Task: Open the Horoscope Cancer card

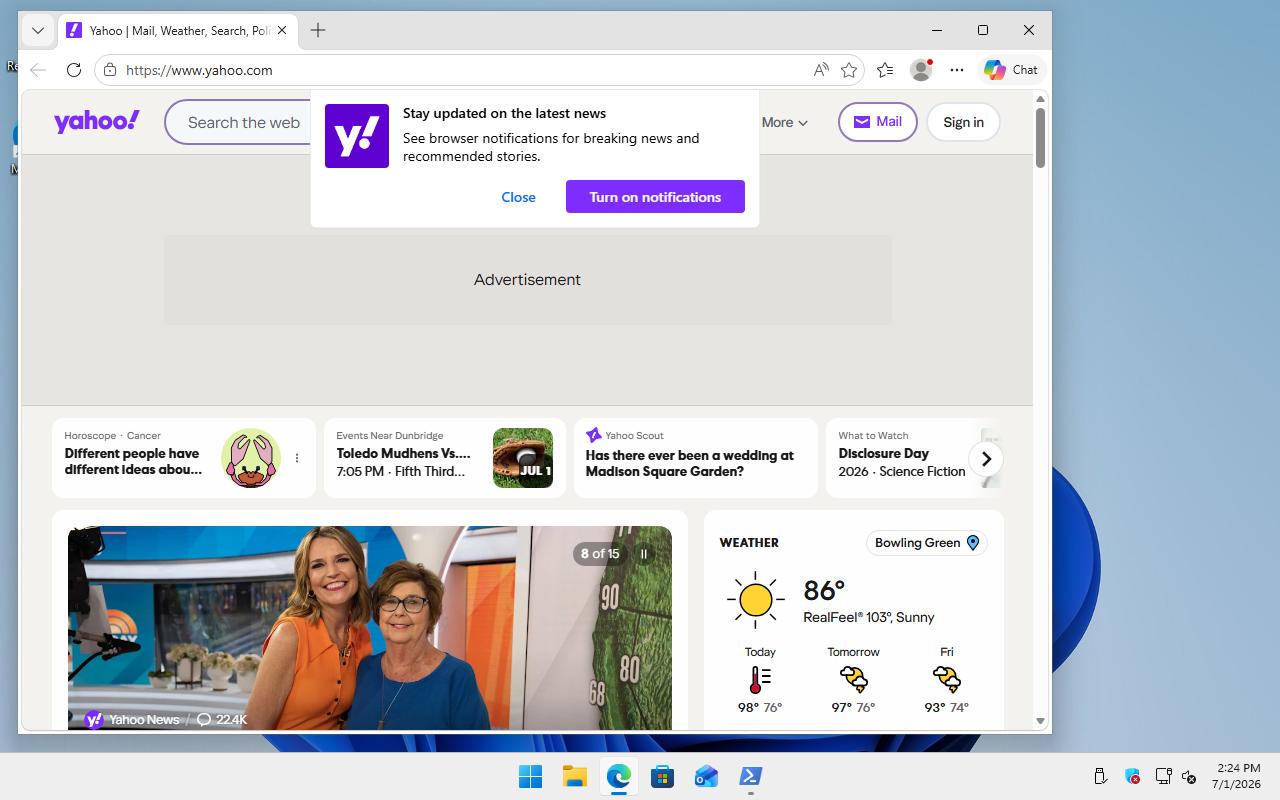Action: tap(184, 458)
